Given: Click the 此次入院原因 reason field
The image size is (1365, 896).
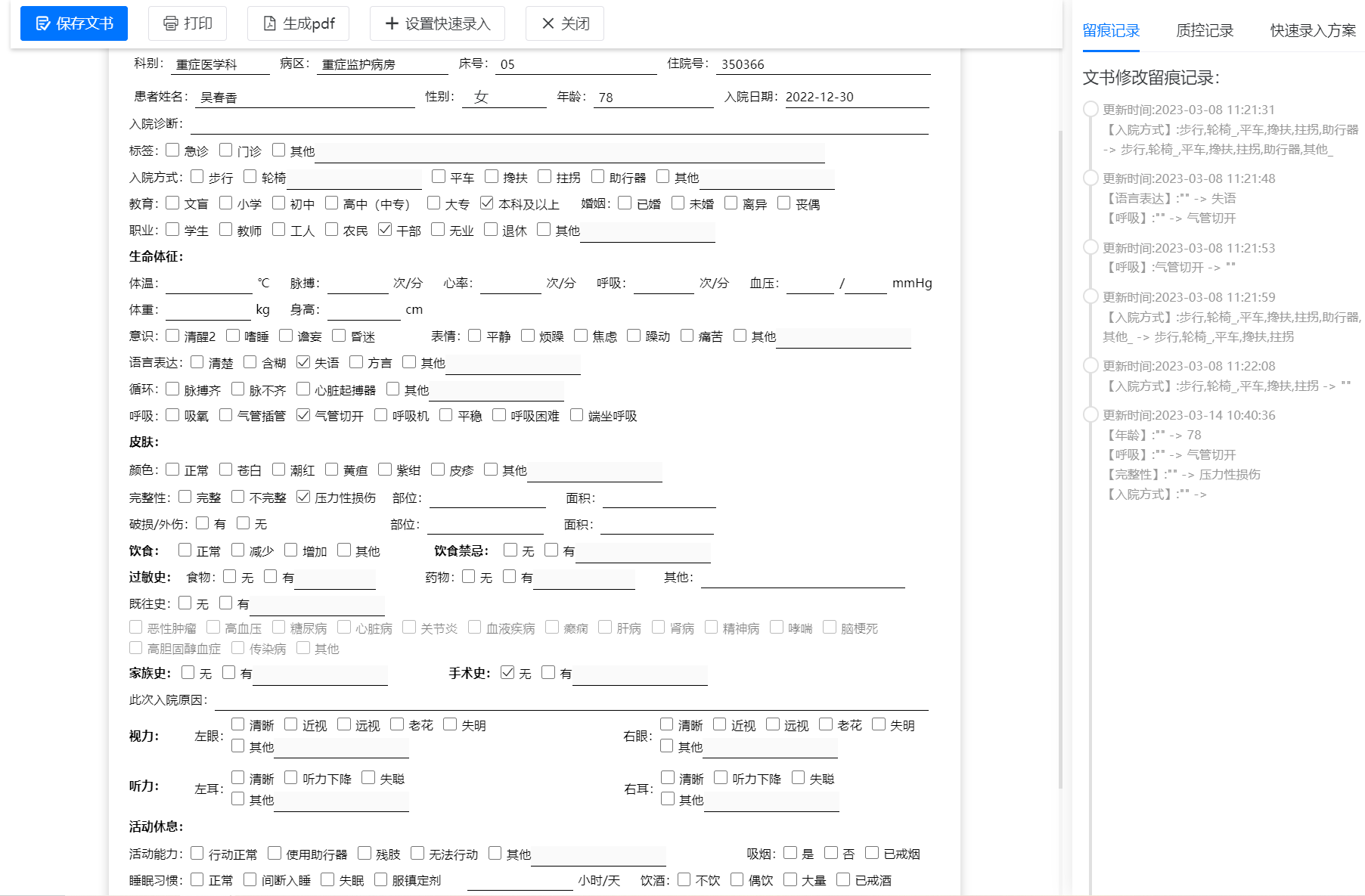Looking at the screenshot, I should pos(572,700).
